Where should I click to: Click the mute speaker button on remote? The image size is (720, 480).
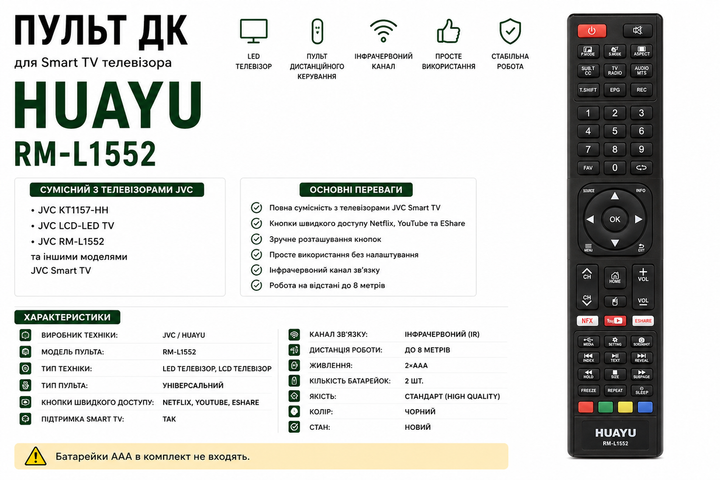(638, 31)
